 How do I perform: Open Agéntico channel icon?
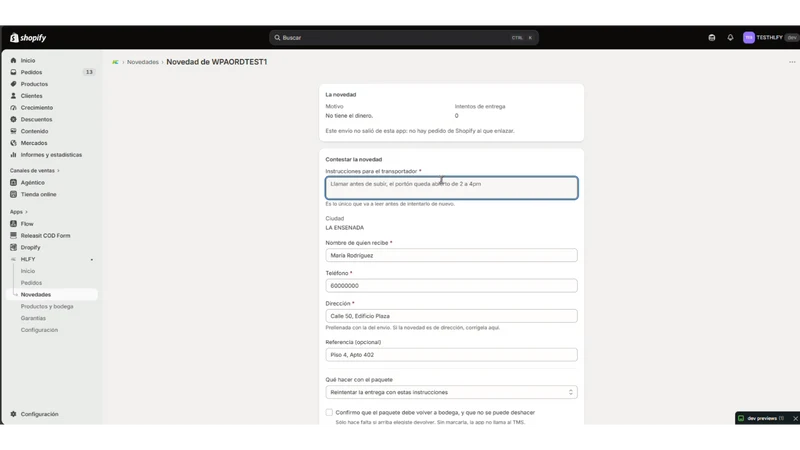13,182
